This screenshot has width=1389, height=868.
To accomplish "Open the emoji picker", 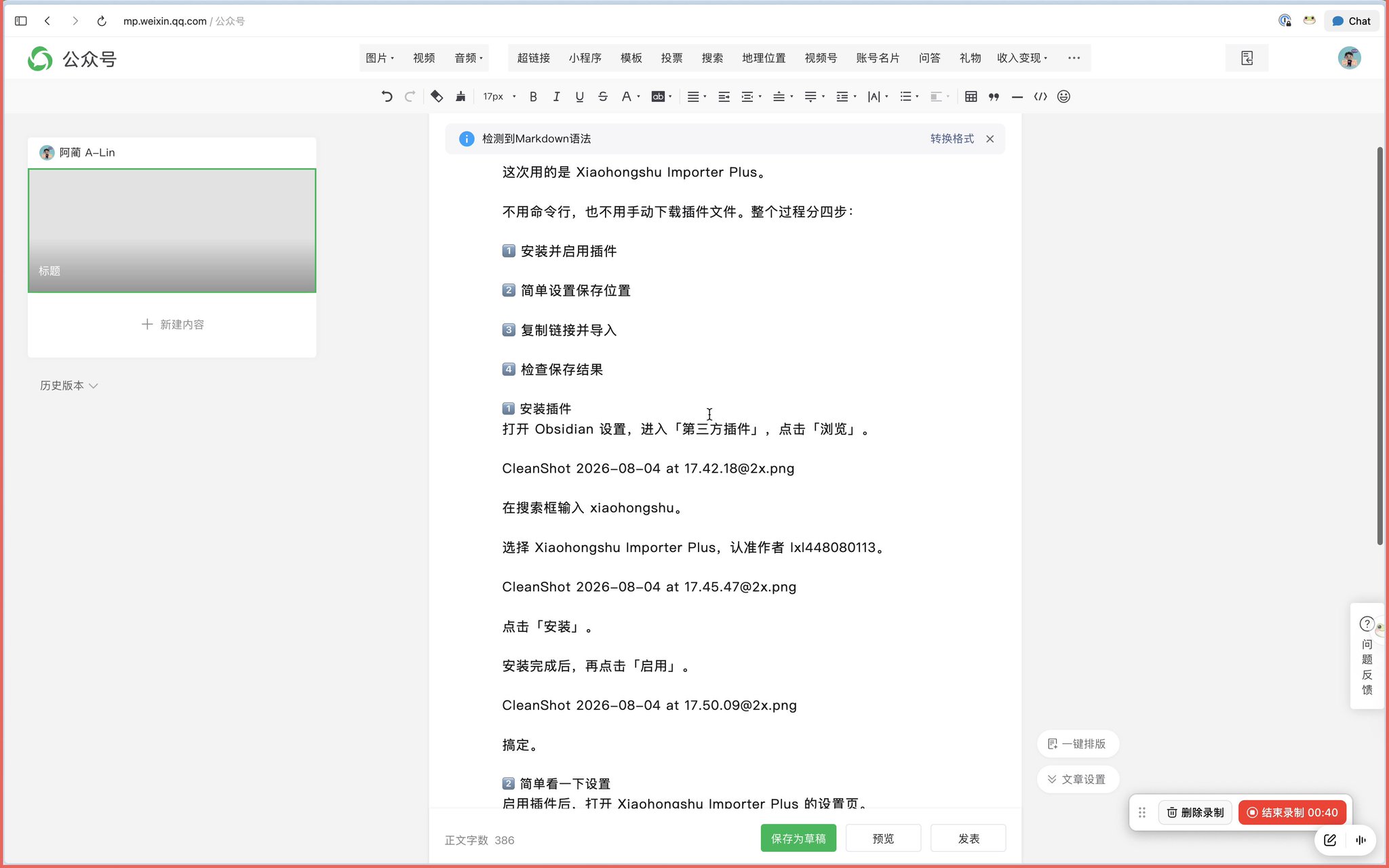I will [1063, 96].
